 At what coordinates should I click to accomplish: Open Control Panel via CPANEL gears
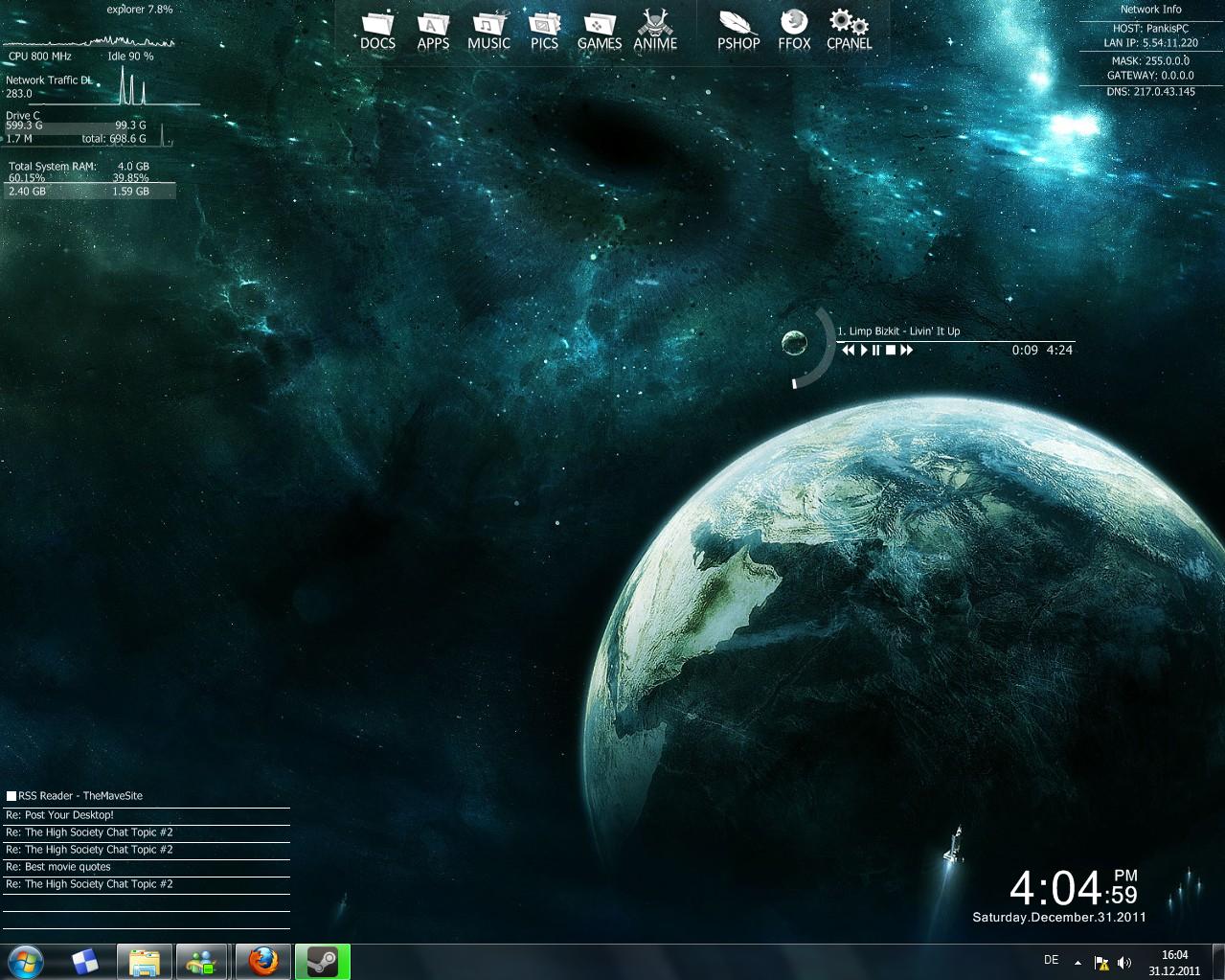pyautogui.click(x=849, y=30)
